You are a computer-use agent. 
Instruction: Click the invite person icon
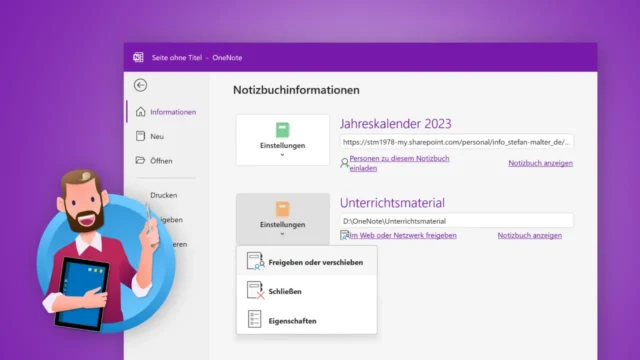click(344, 163)
